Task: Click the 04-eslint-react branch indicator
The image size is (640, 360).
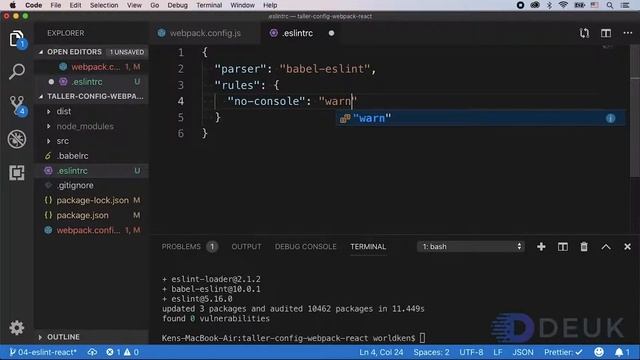Action: [x=43, y=352]
